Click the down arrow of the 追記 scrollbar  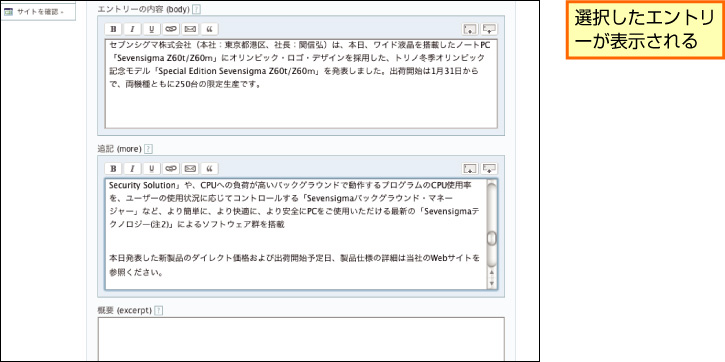tap(492, 283)
